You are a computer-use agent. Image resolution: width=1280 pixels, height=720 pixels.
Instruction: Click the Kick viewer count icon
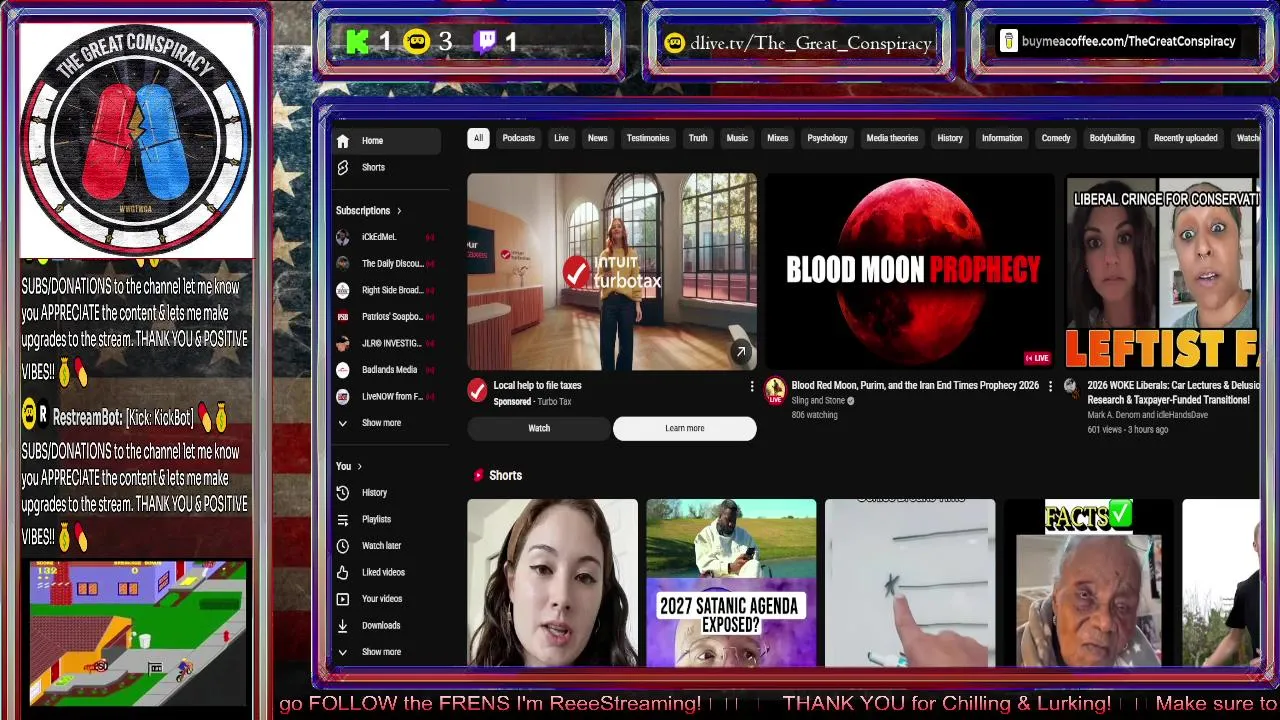(357, 42)
